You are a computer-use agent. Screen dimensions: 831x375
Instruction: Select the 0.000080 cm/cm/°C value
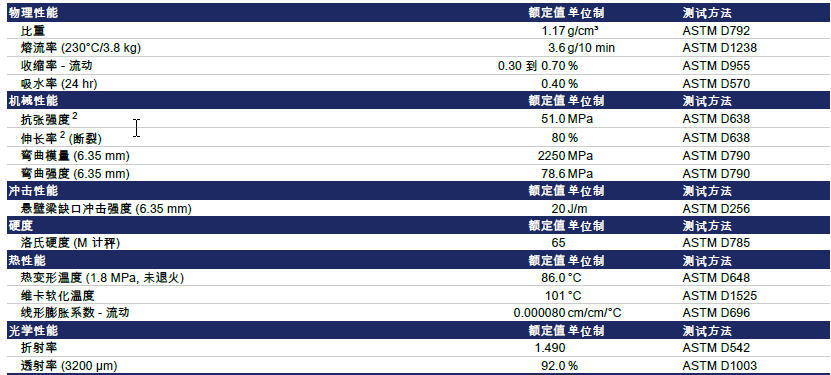pyautogui.click(x=567, y=313)
